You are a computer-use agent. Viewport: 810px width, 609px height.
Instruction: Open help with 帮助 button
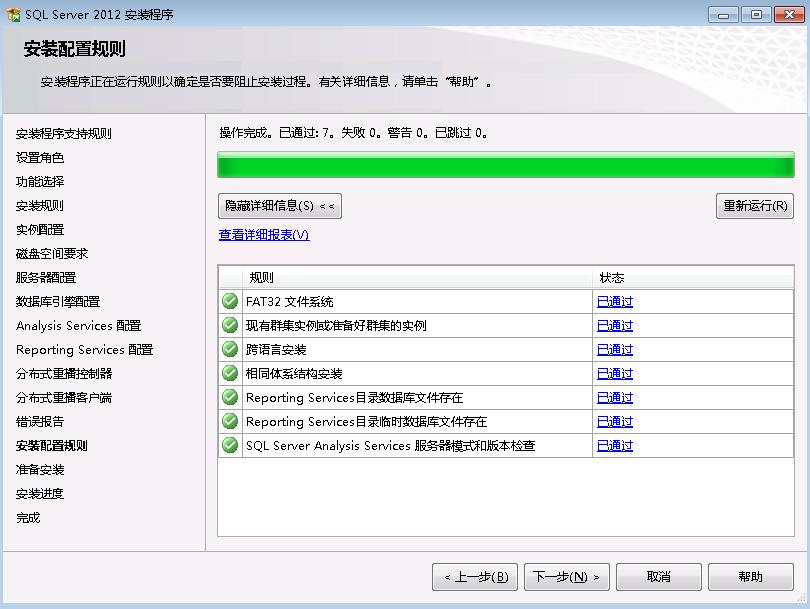pyautogui.click(x=751, y=576)
